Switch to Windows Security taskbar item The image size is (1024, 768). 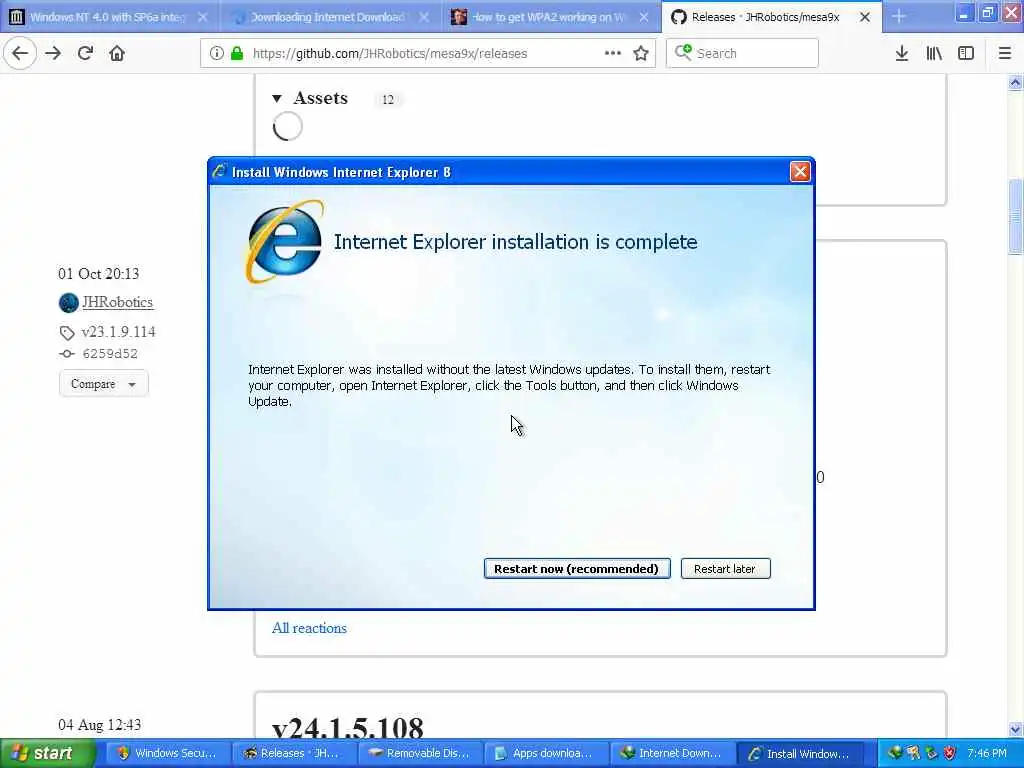(x=166, y=754)
